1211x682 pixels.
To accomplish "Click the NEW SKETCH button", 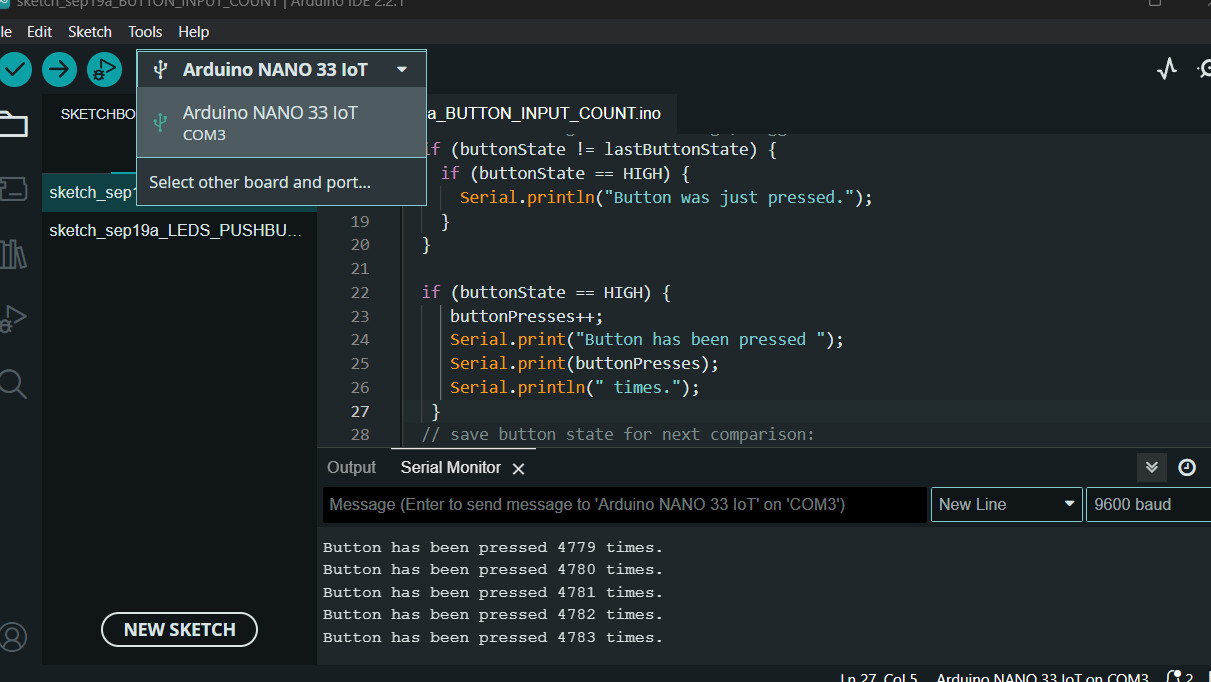I will tap(180, 630).
